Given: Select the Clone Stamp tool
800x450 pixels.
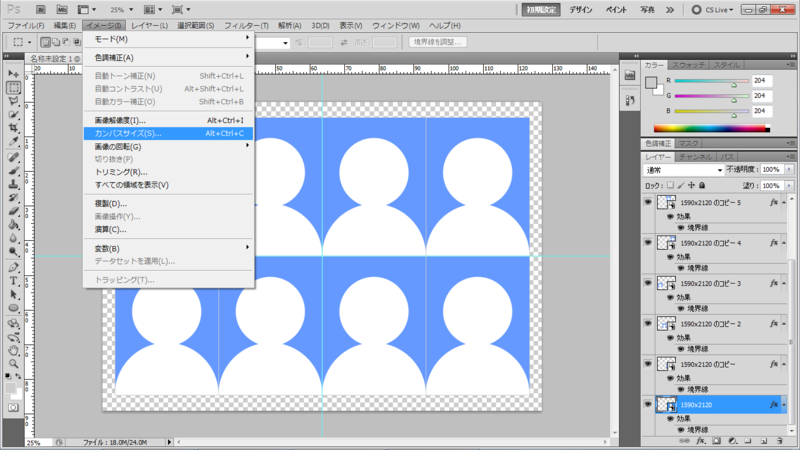Looking at the screenshot, I should [x=13, y=184].
